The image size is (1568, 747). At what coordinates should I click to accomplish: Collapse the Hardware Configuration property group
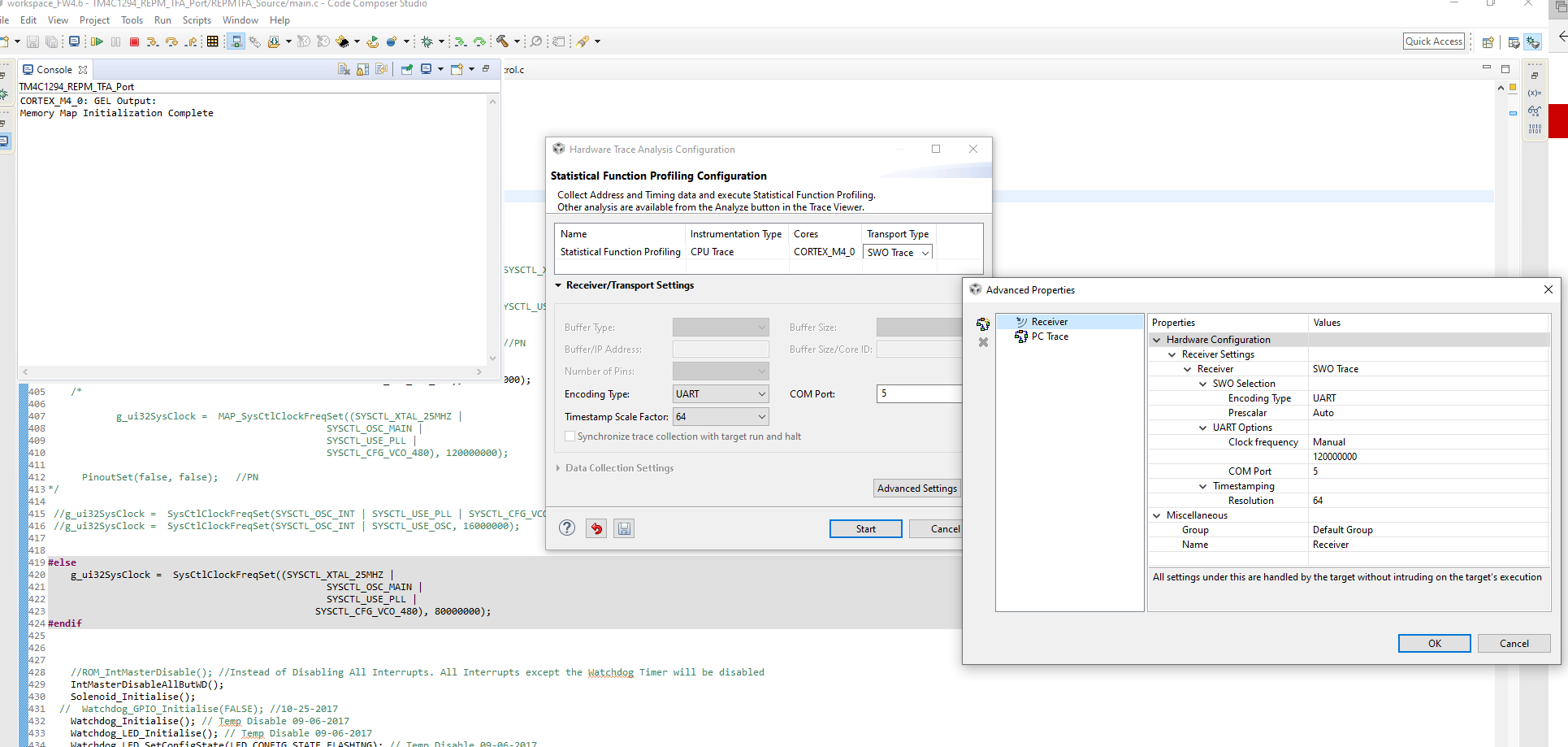(1157, 340)
